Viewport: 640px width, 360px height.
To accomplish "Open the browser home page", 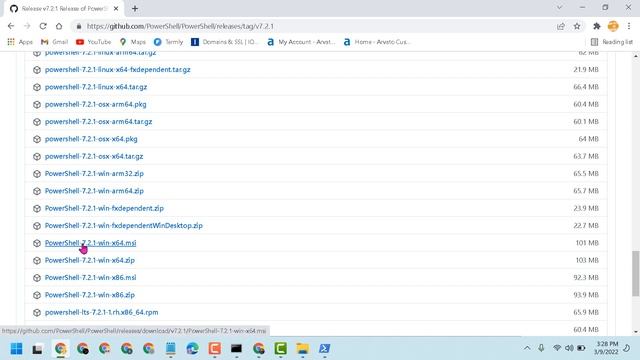I will tap(59, 26).
